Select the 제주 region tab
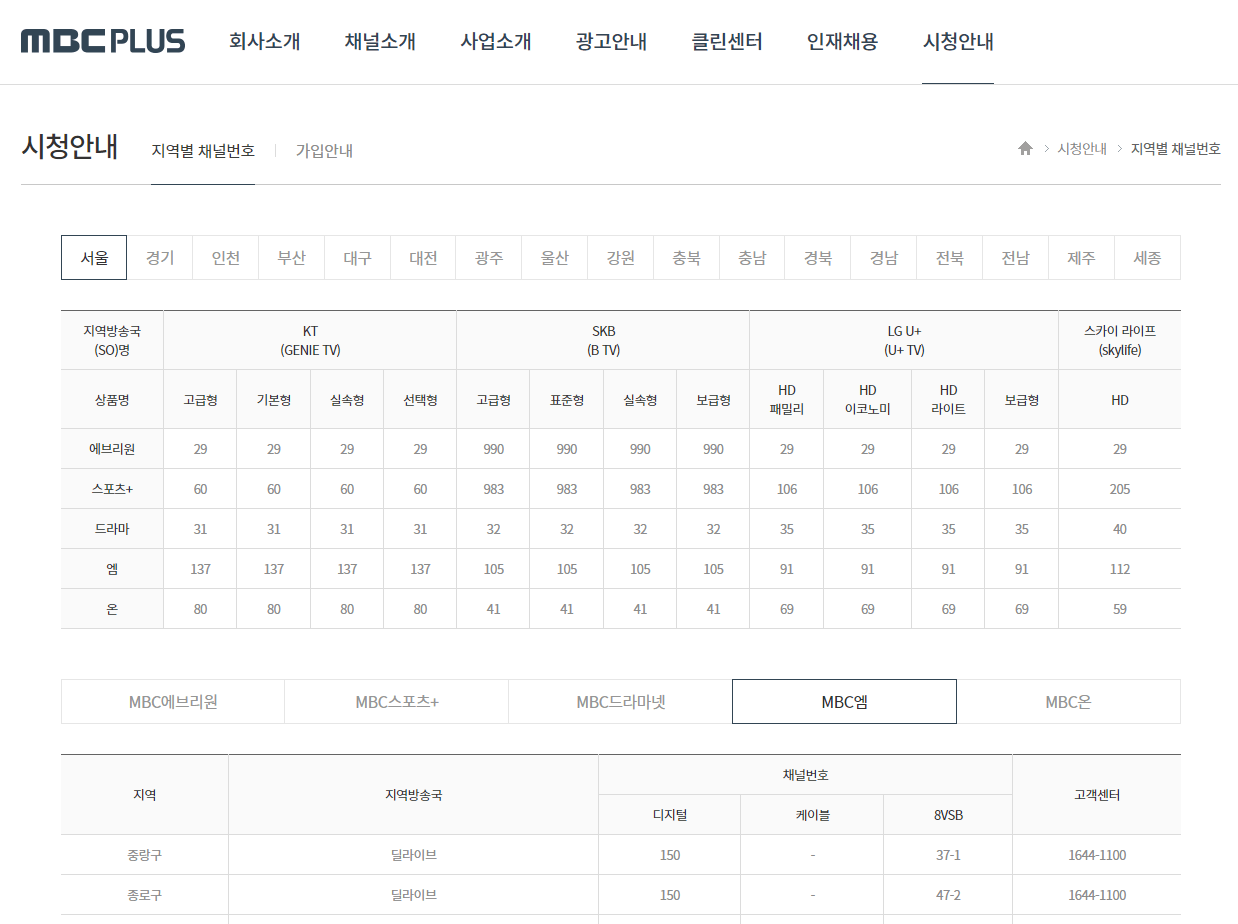 (x=1081, y=257)
